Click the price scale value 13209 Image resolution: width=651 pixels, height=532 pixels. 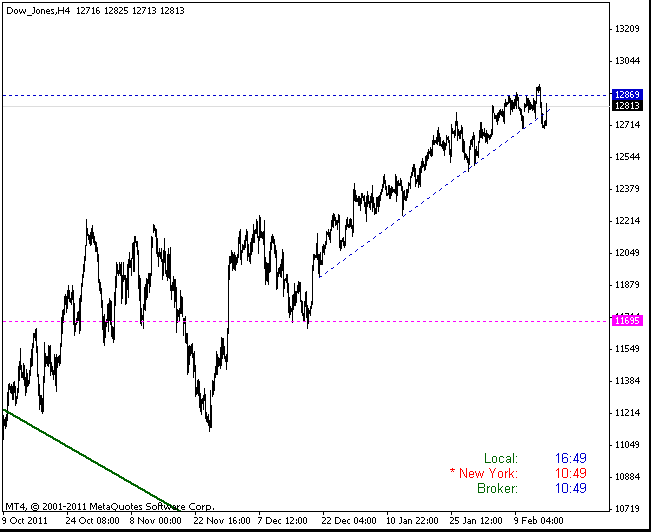click(627, 29)
